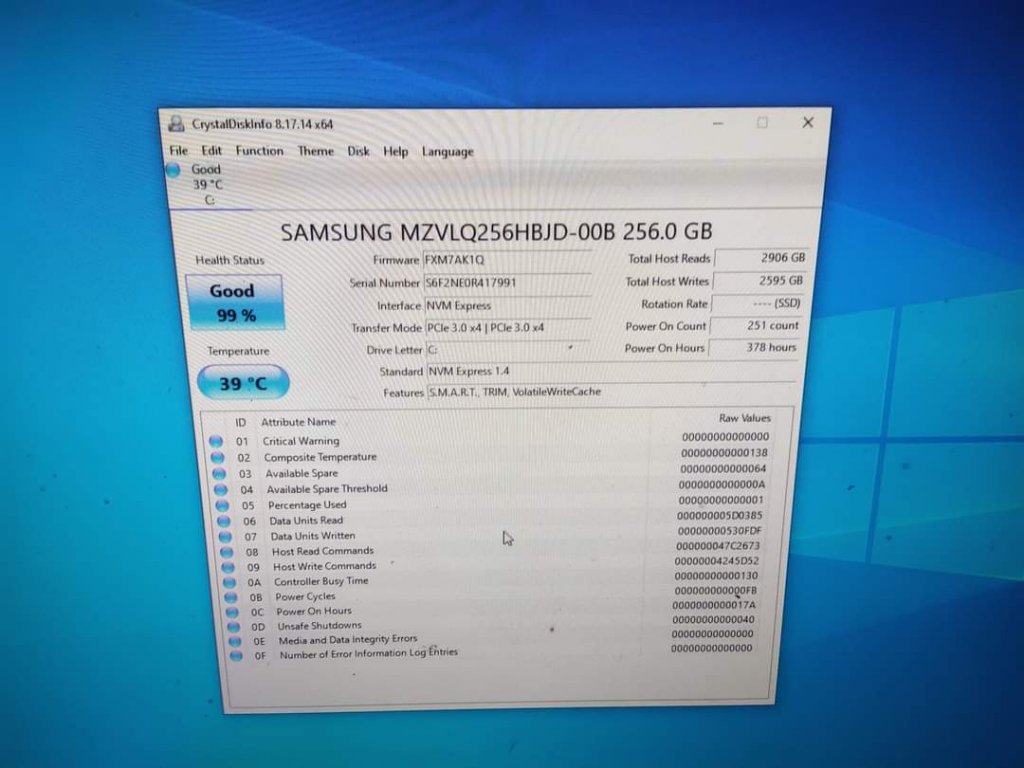Open the Edit menu
The height and width of the screenshot is (768, 1024).
(212, 150)
